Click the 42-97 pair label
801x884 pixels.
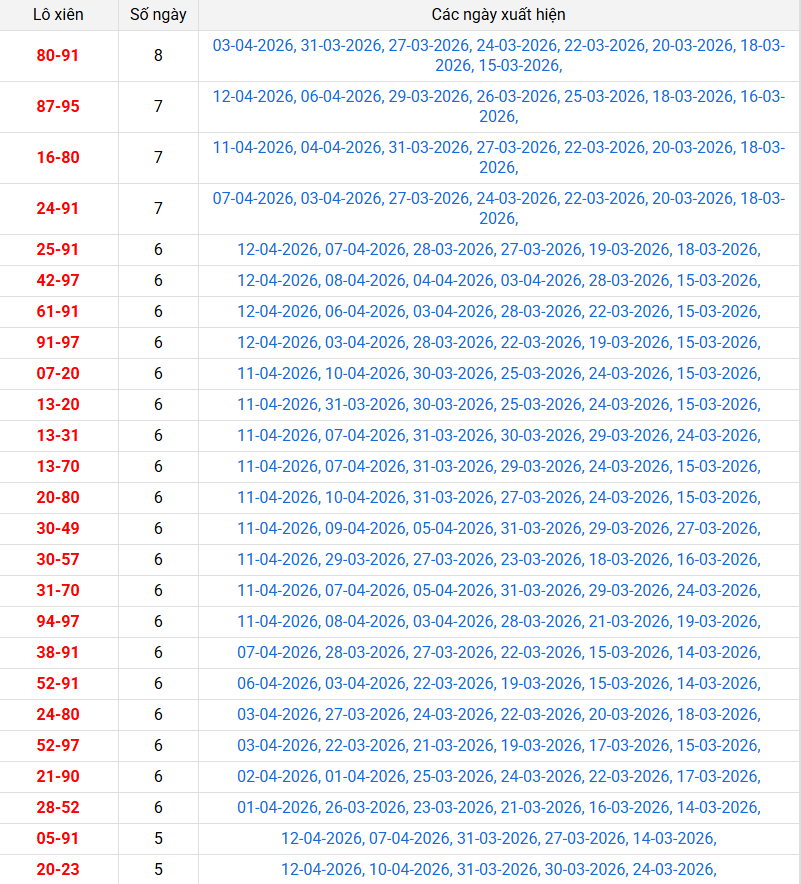click(x=58, y=281)
